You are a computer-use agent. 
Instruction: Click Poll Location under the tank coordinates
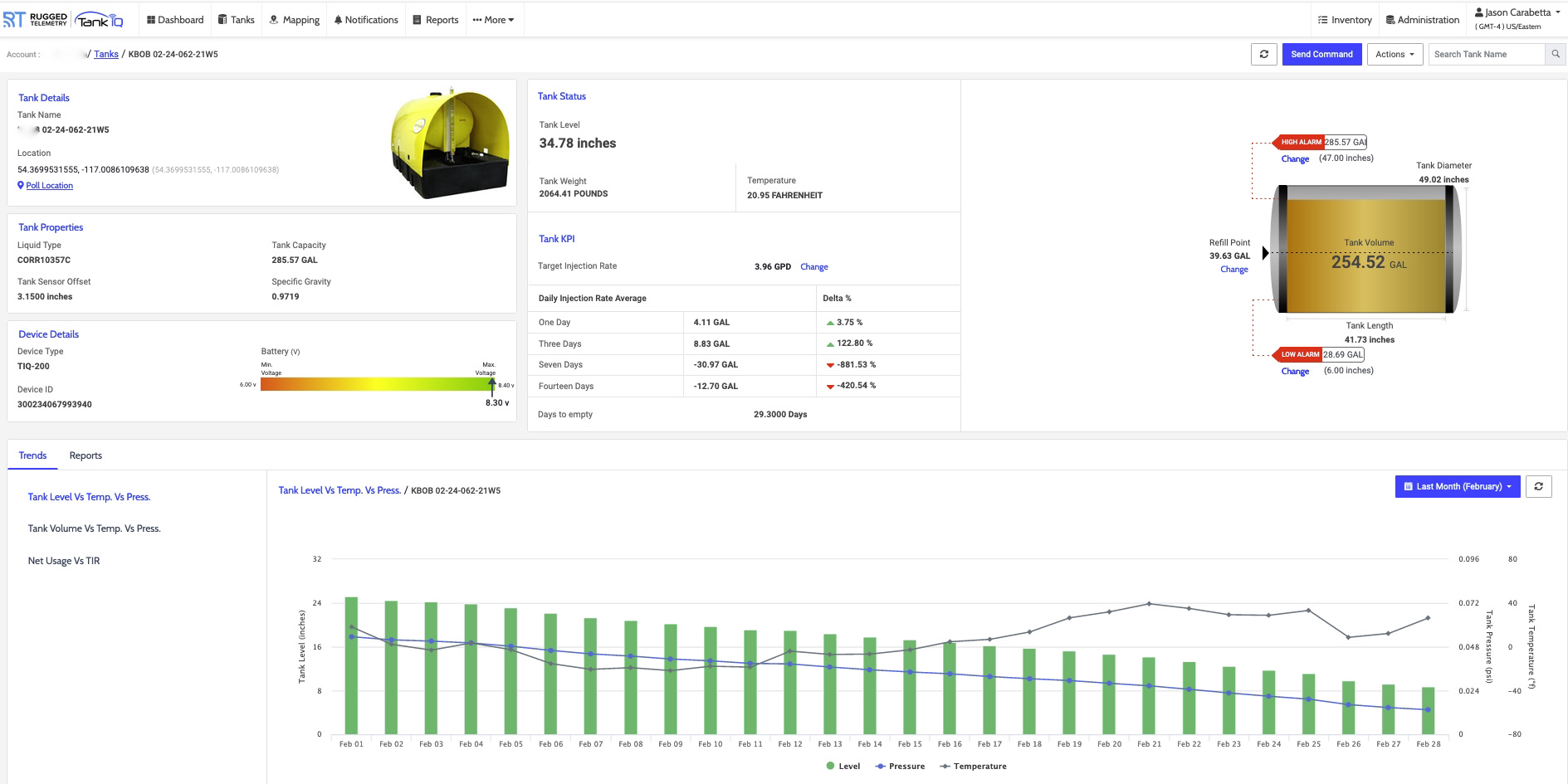(x=48, y=185)
